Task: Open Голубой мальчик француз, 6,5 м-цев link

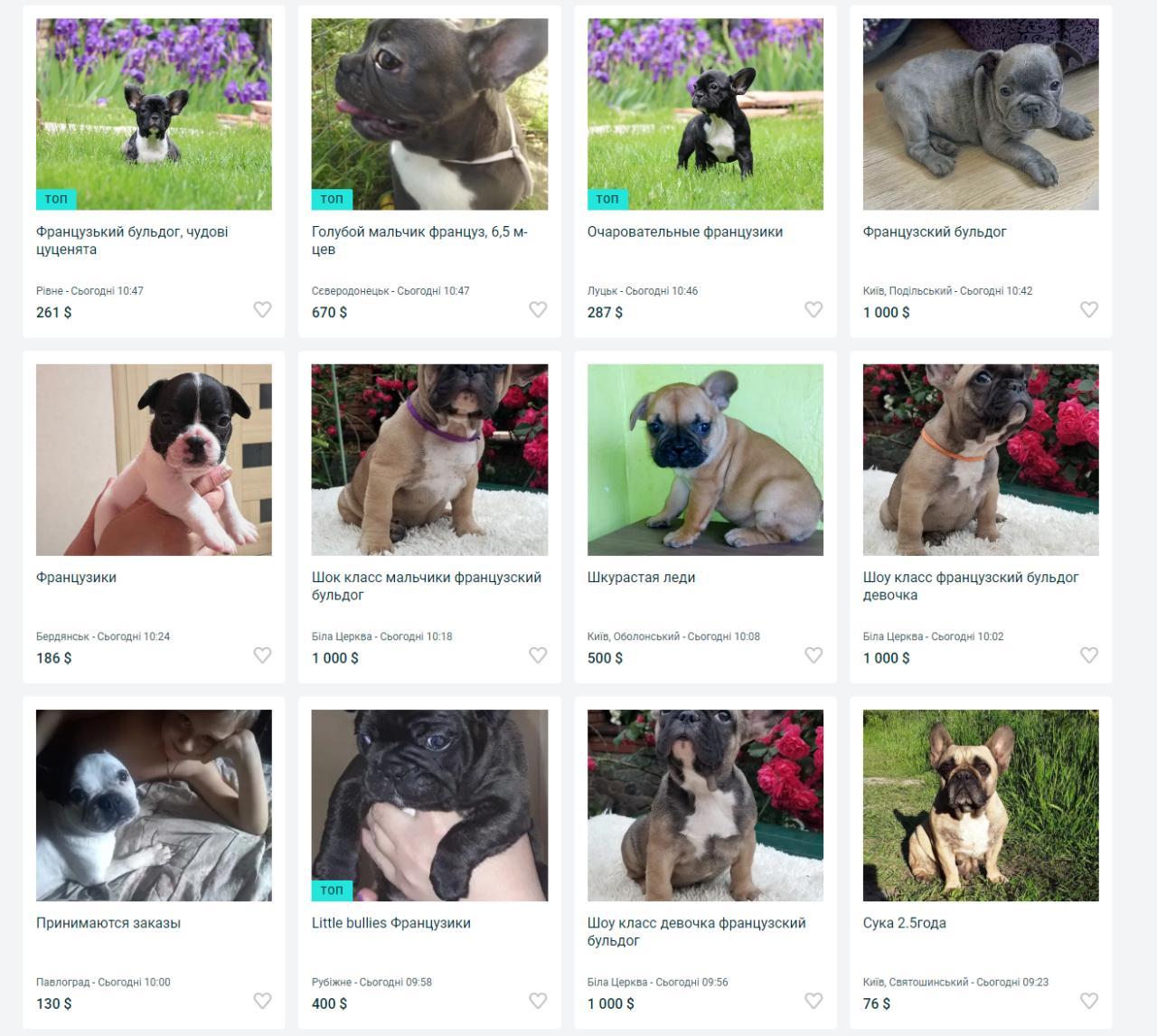Action: tap(419, 240)
